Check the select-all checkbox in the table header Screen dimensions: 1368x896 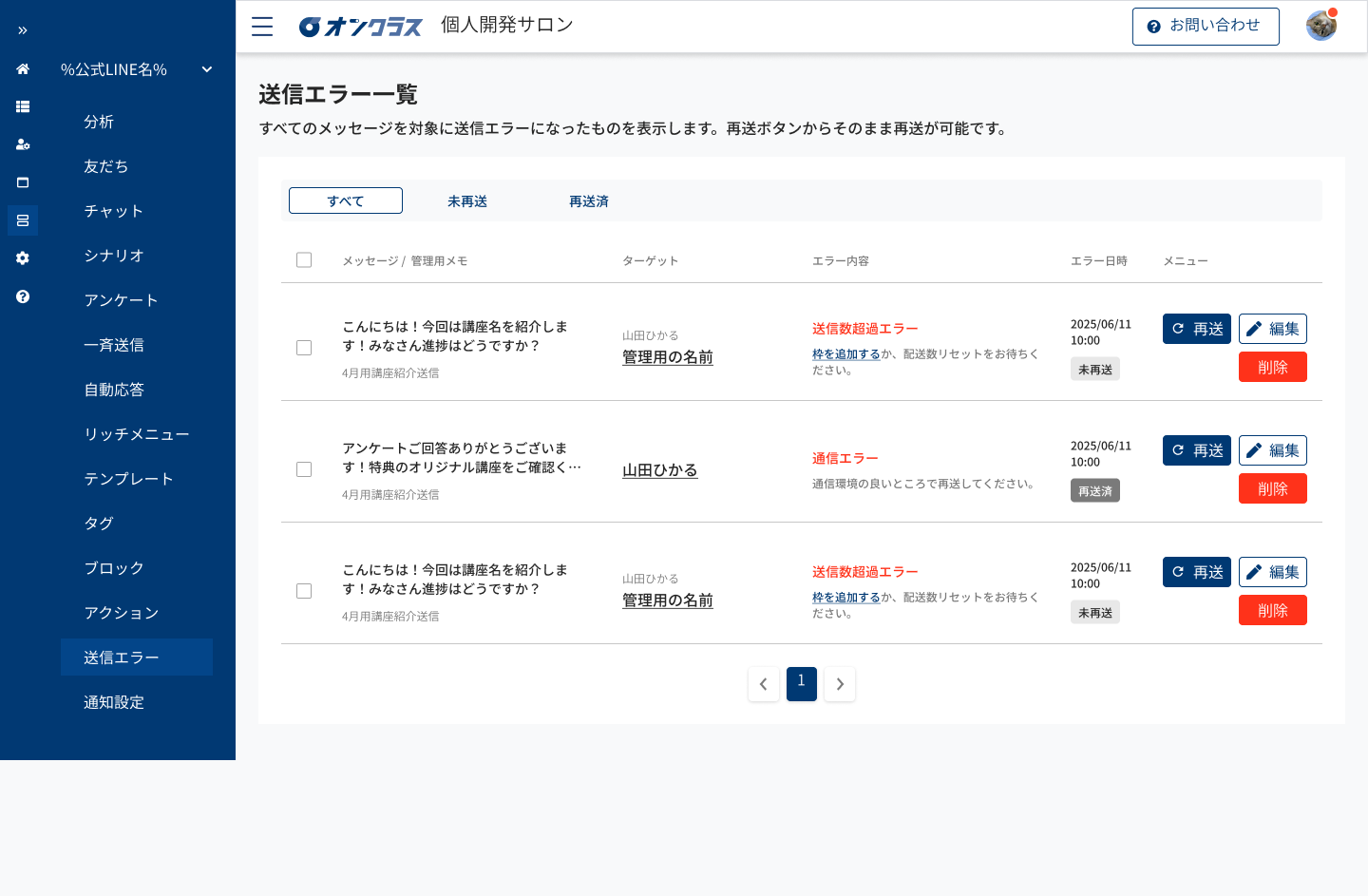[304, 259]
